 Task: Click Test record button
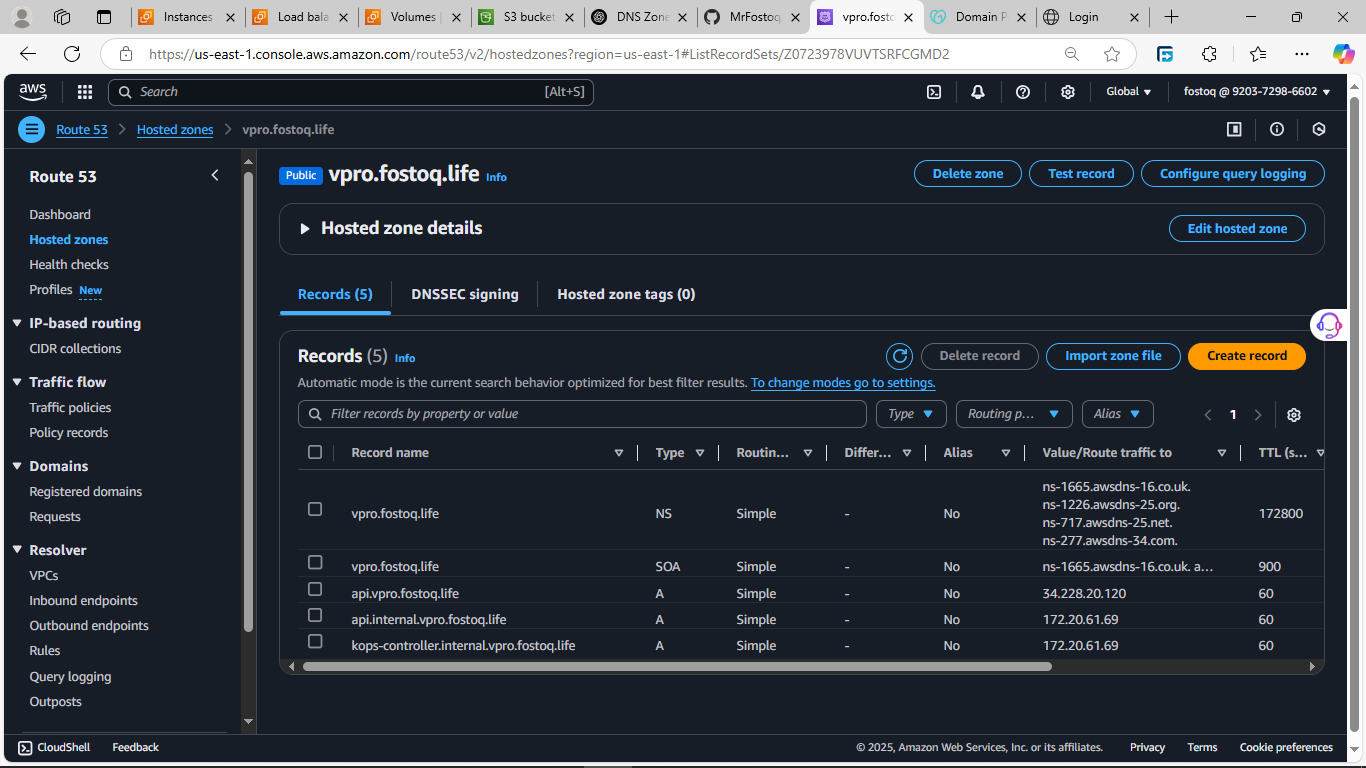click(x=1081, y=174)
